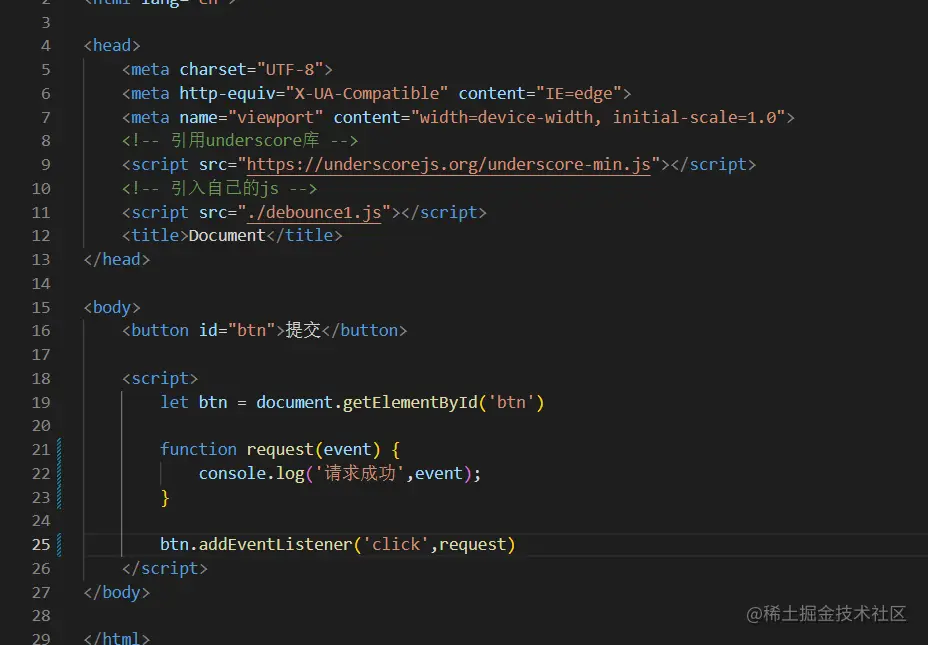The image size is (928, 645).
Task: Click the comment 引入自己的js
Action: tap(220, 189)
